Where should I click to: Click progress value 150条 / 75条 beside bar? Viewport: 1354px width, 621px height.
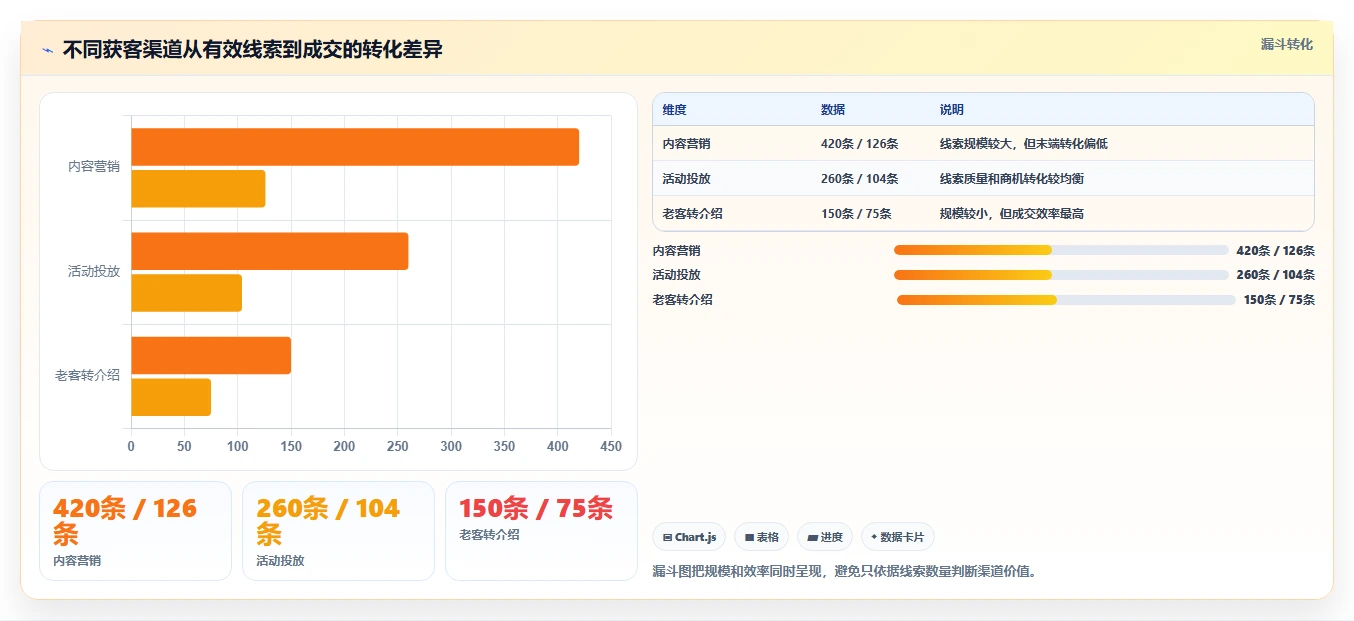(x=1279, y=300)
